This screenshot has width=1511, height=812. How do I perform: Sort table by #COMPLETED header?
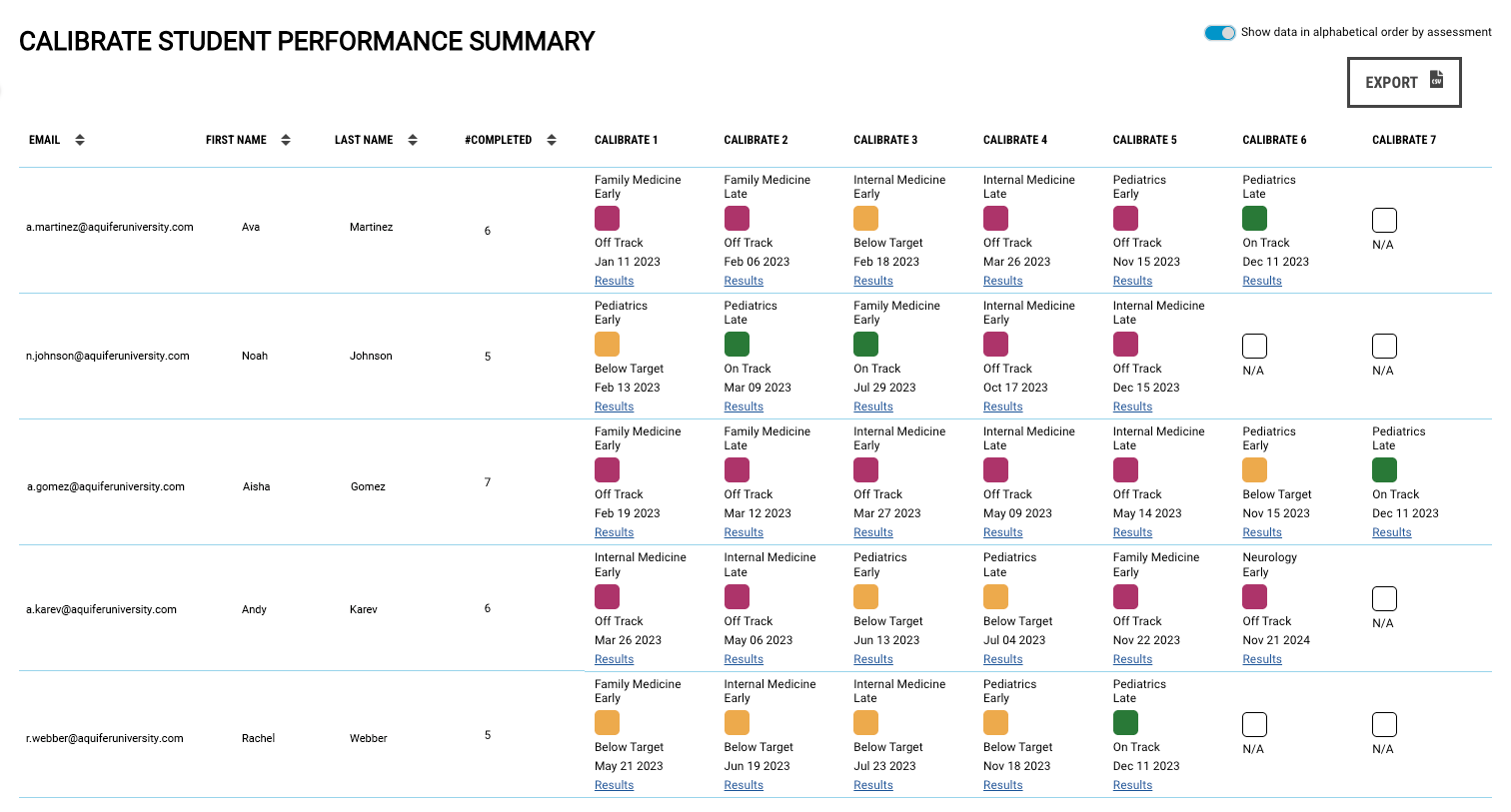(x=498, y=140)
